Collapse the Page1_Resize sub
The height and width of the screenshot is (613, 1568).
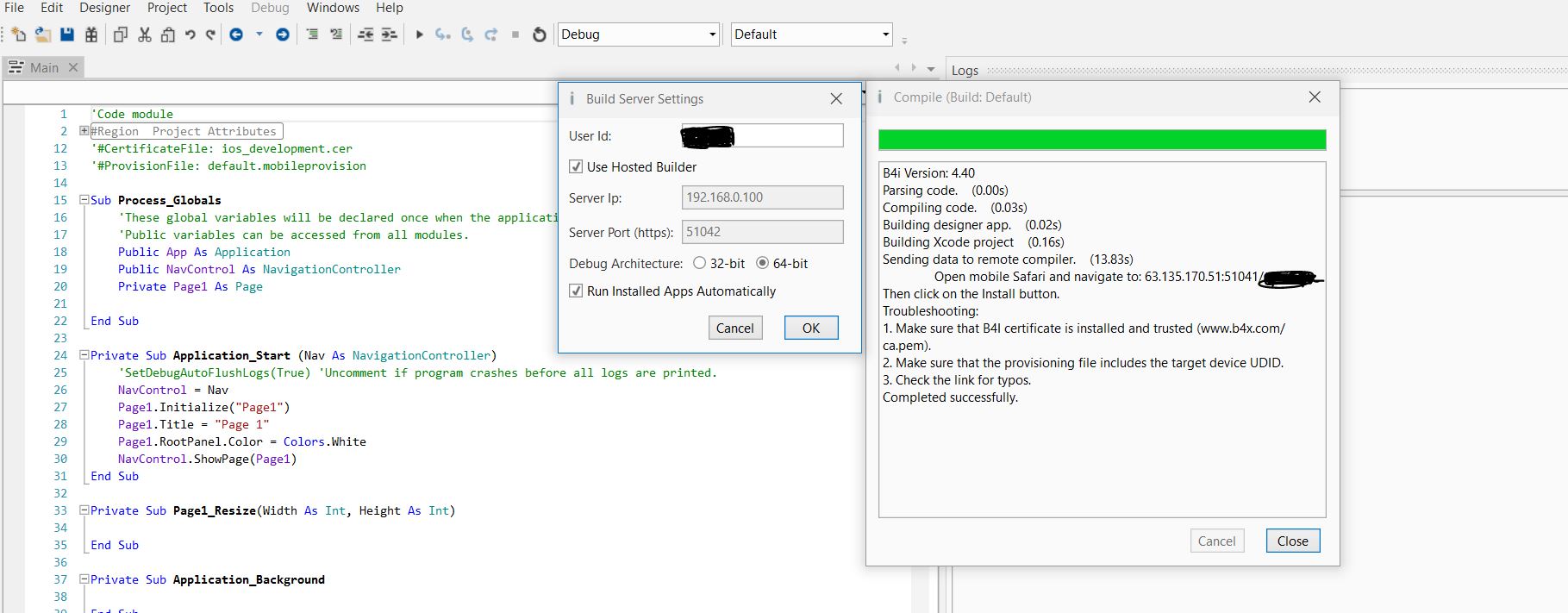click(x=84, y=510)
